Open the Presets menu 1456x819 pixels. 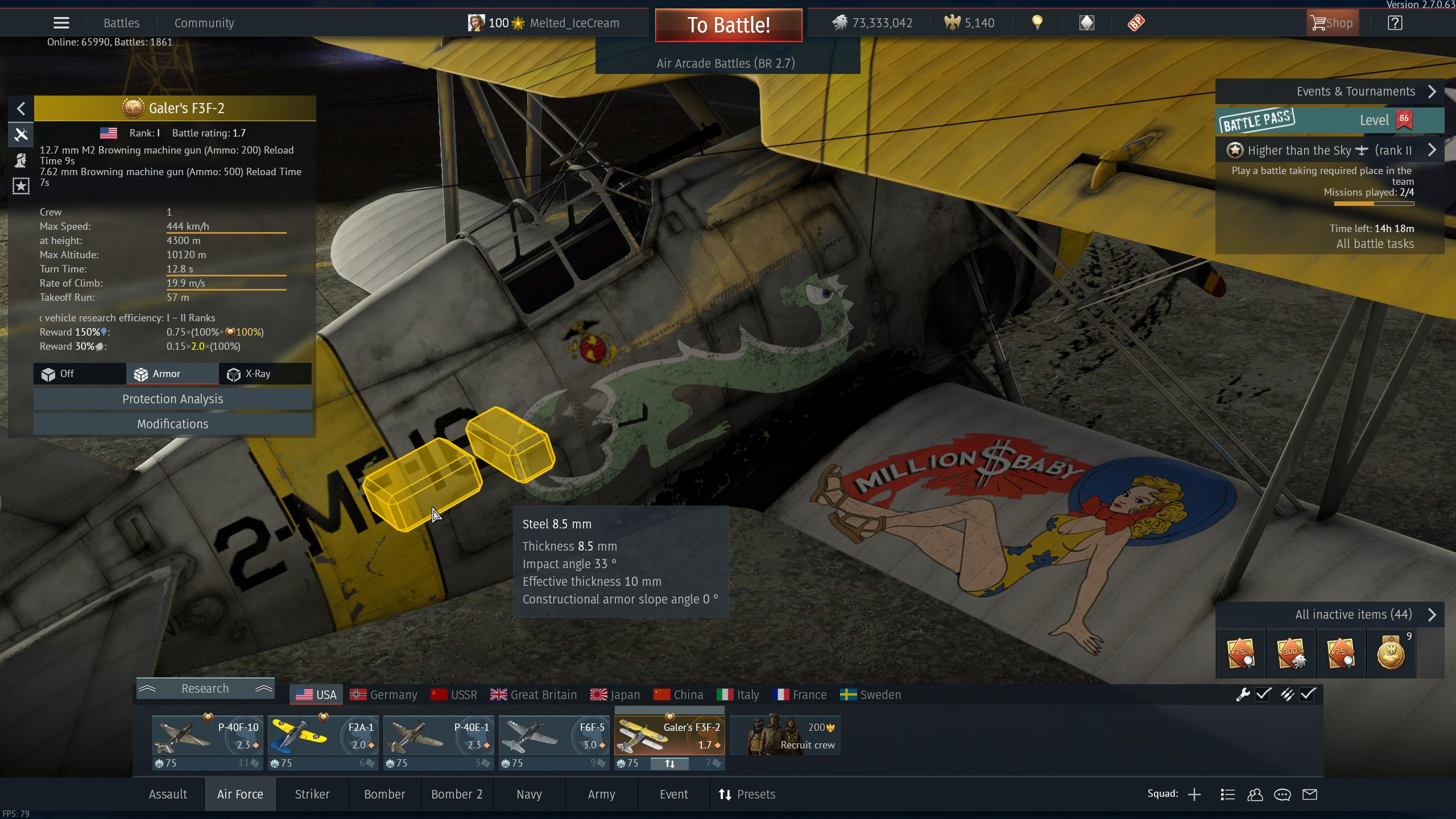[x=747, y=794]
